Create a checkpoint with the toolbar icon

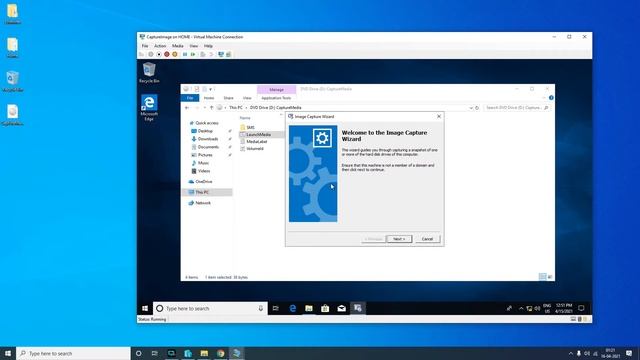(203, 54)
